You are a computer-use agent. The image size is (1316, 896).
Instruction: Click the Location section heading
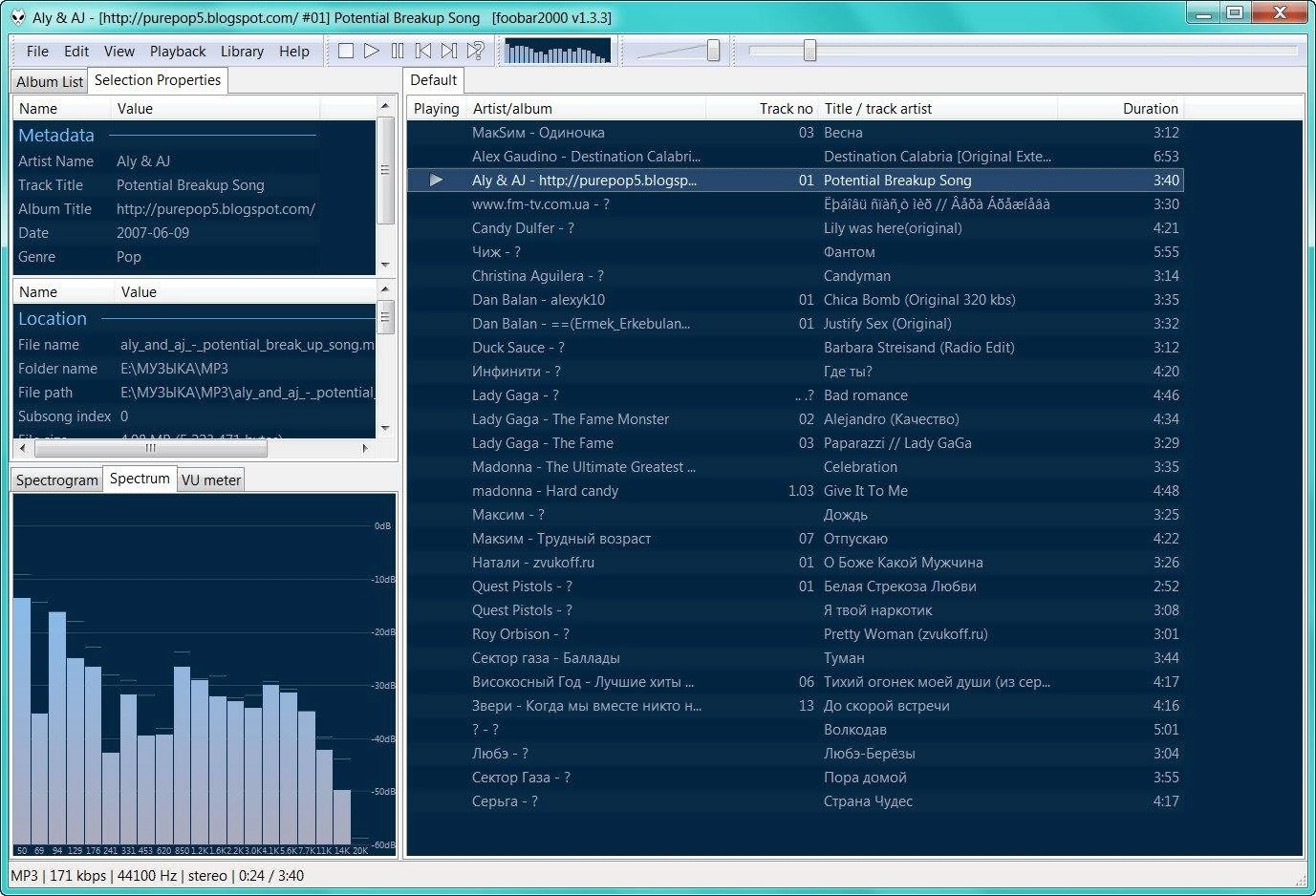point(53,319)
